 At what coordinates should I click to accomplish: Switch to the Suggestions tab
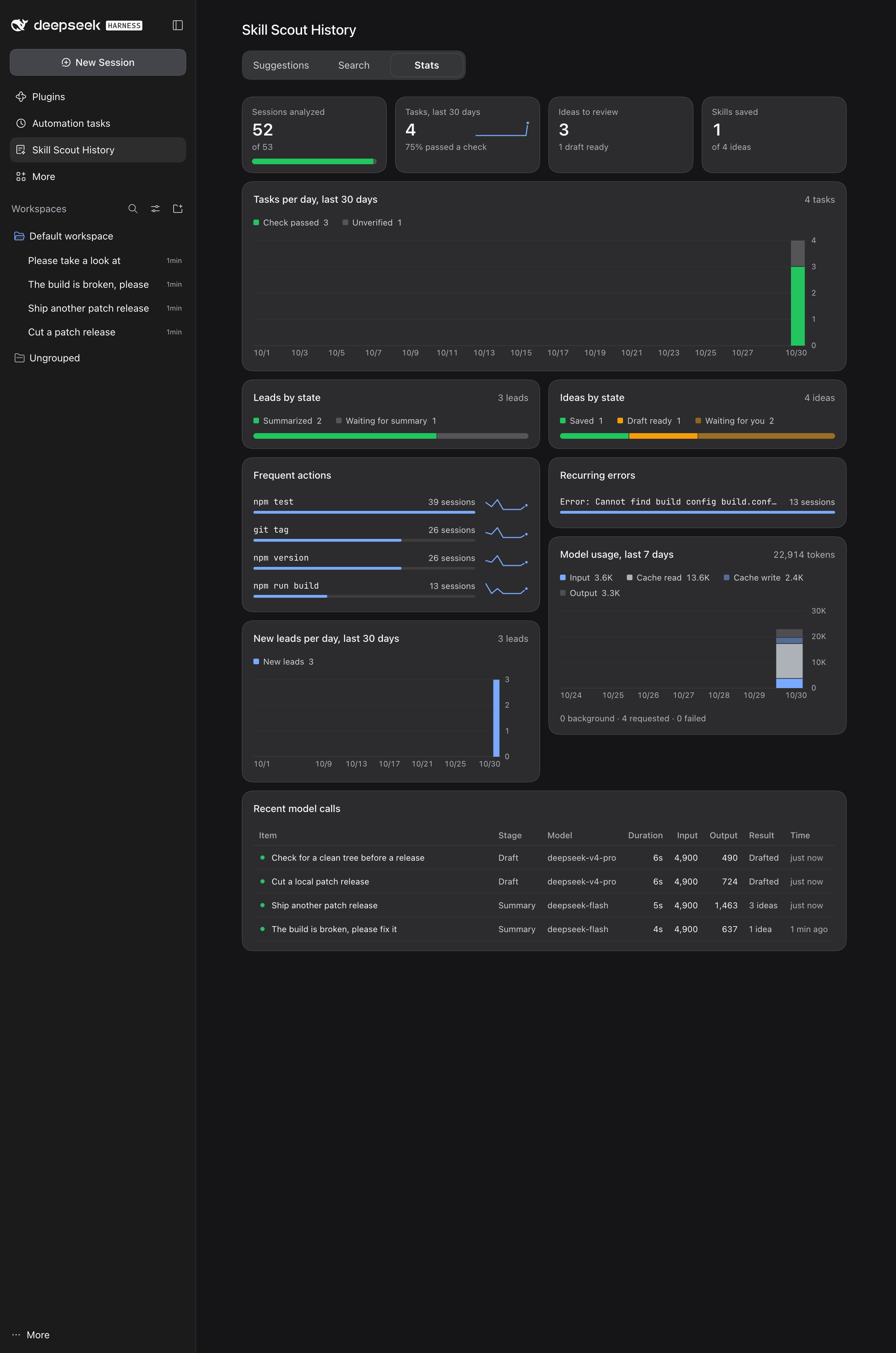coord(281,65)
